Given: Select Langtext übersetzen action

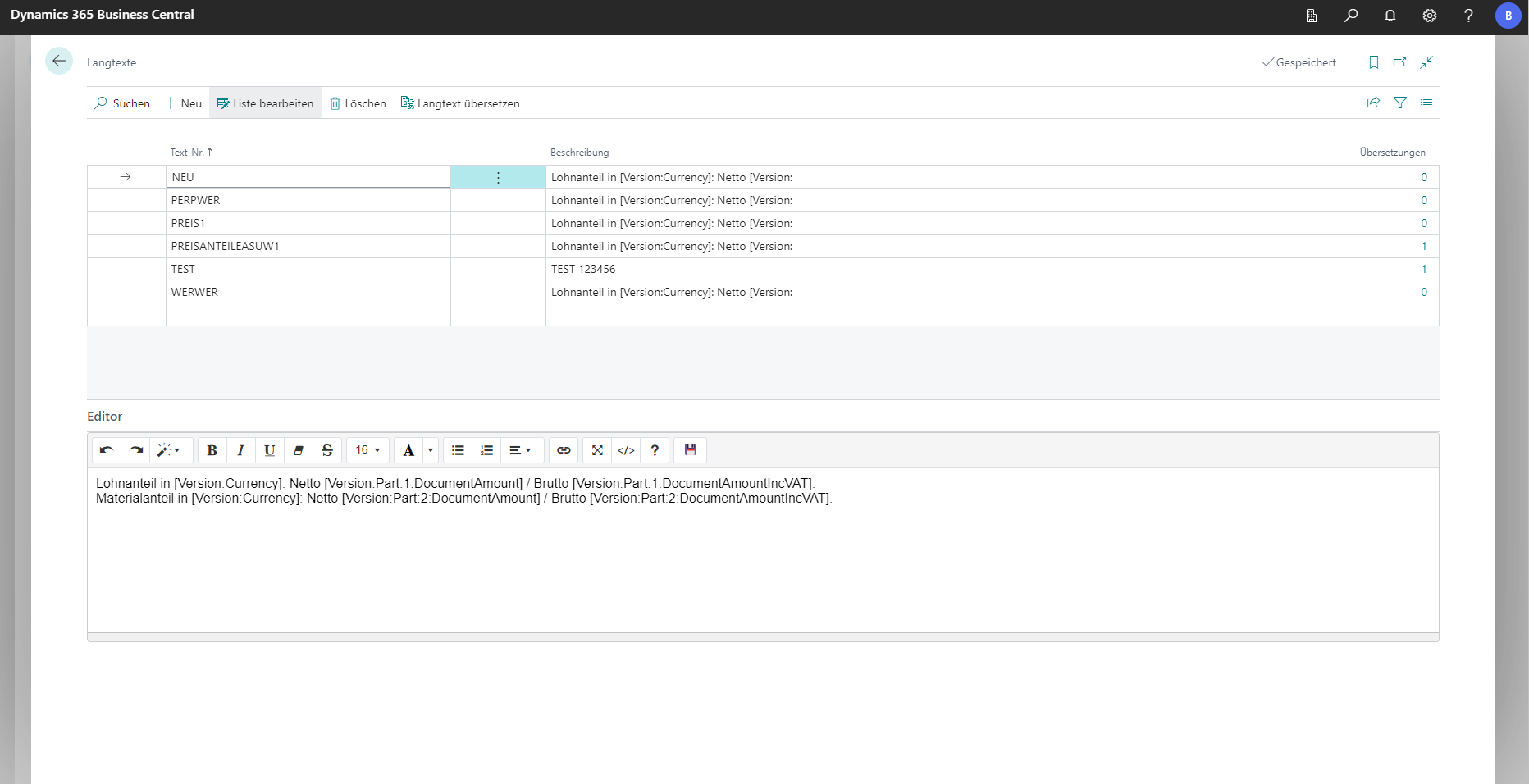Looking at the screenshot, I should click(x=460, y=103).
